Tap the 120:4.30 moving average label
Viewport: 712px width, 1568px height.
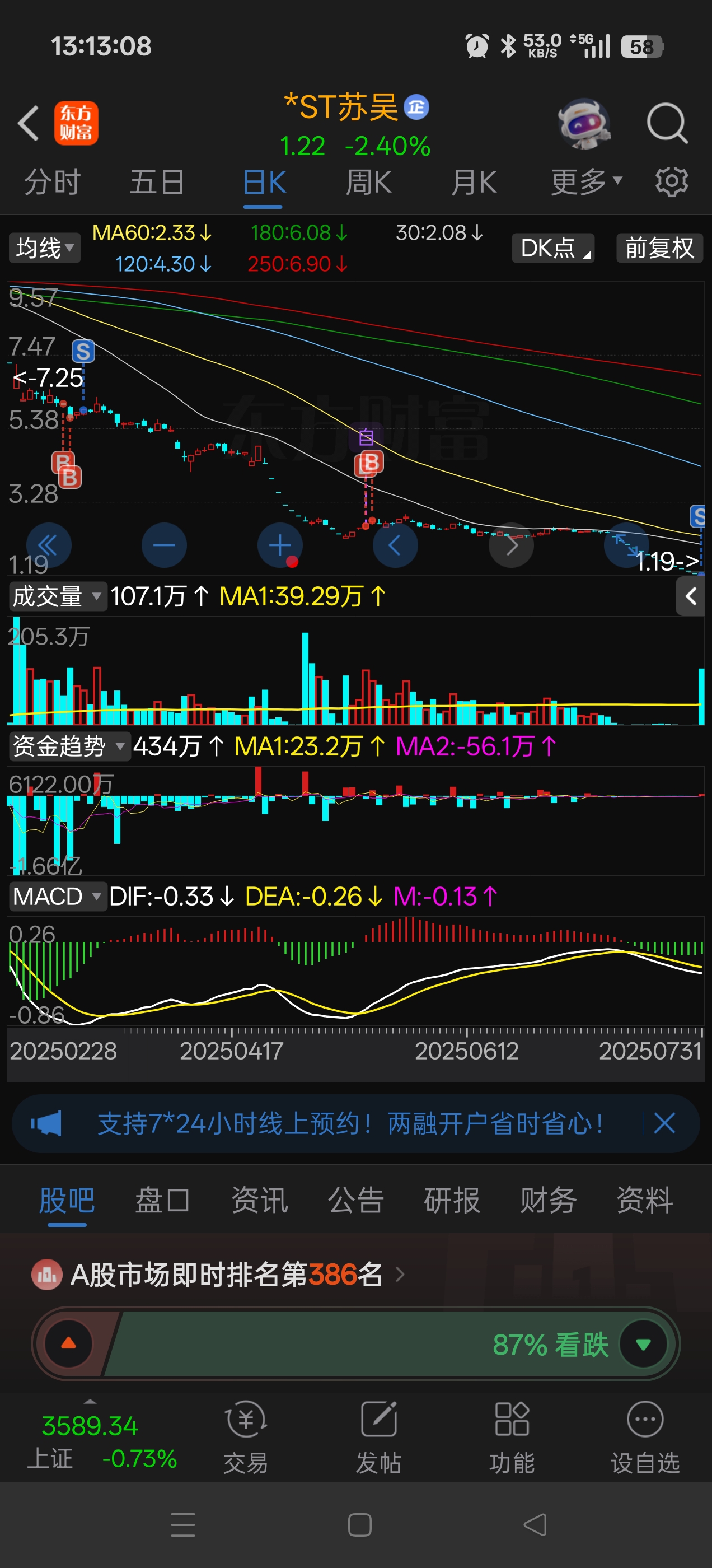[x=163, y=264]
